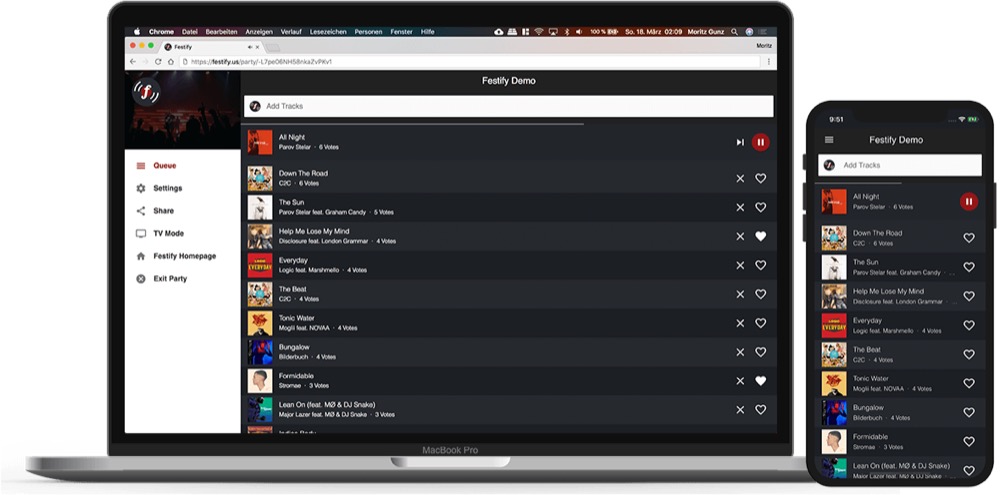Open the Chrome menu in menu bar
The height and width of the screenshot is (495, 1000).
[x=161, y=32]
